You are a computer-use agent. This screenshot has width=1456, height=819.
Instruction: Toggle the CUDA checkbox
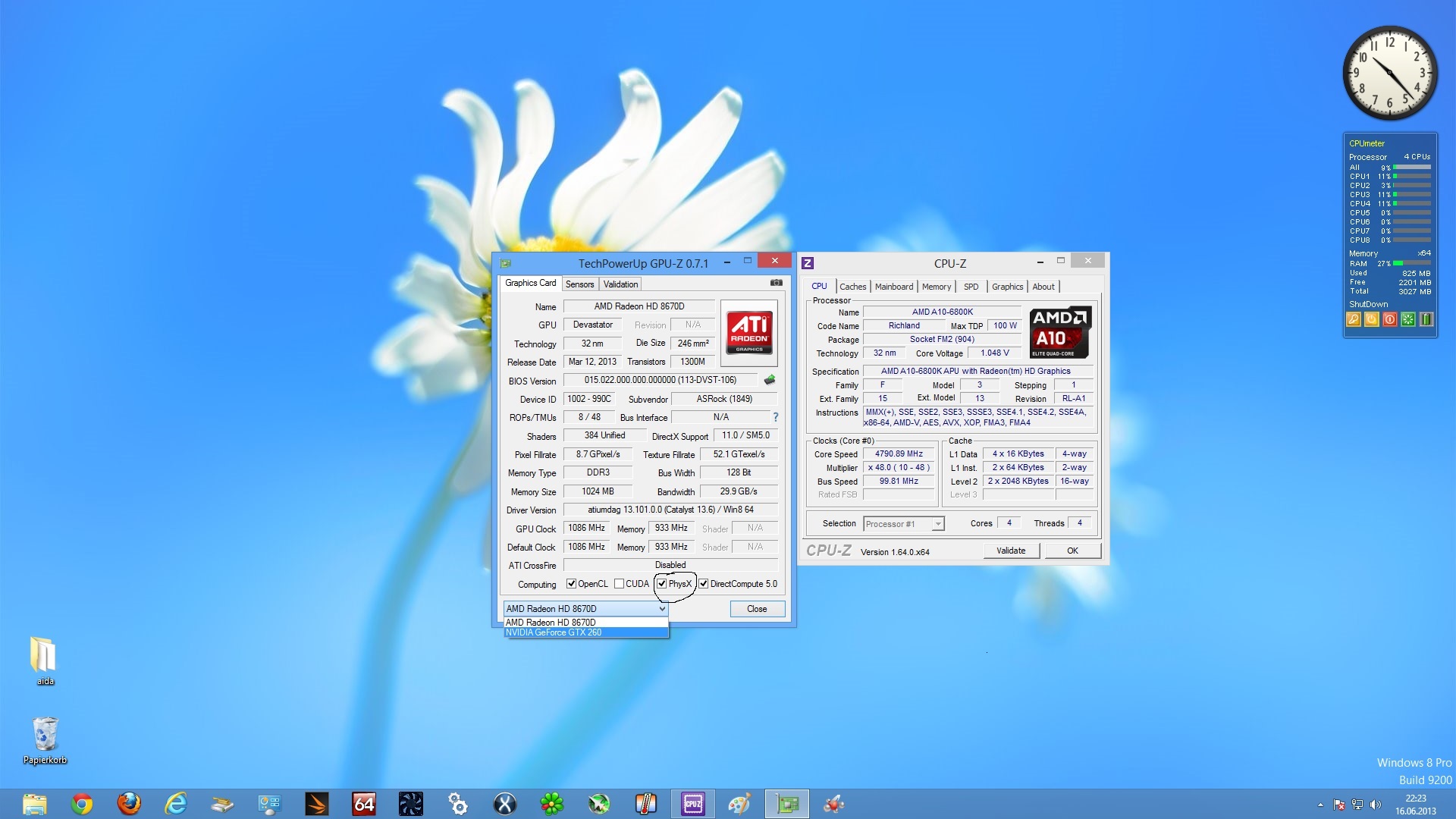coord(619,584)
